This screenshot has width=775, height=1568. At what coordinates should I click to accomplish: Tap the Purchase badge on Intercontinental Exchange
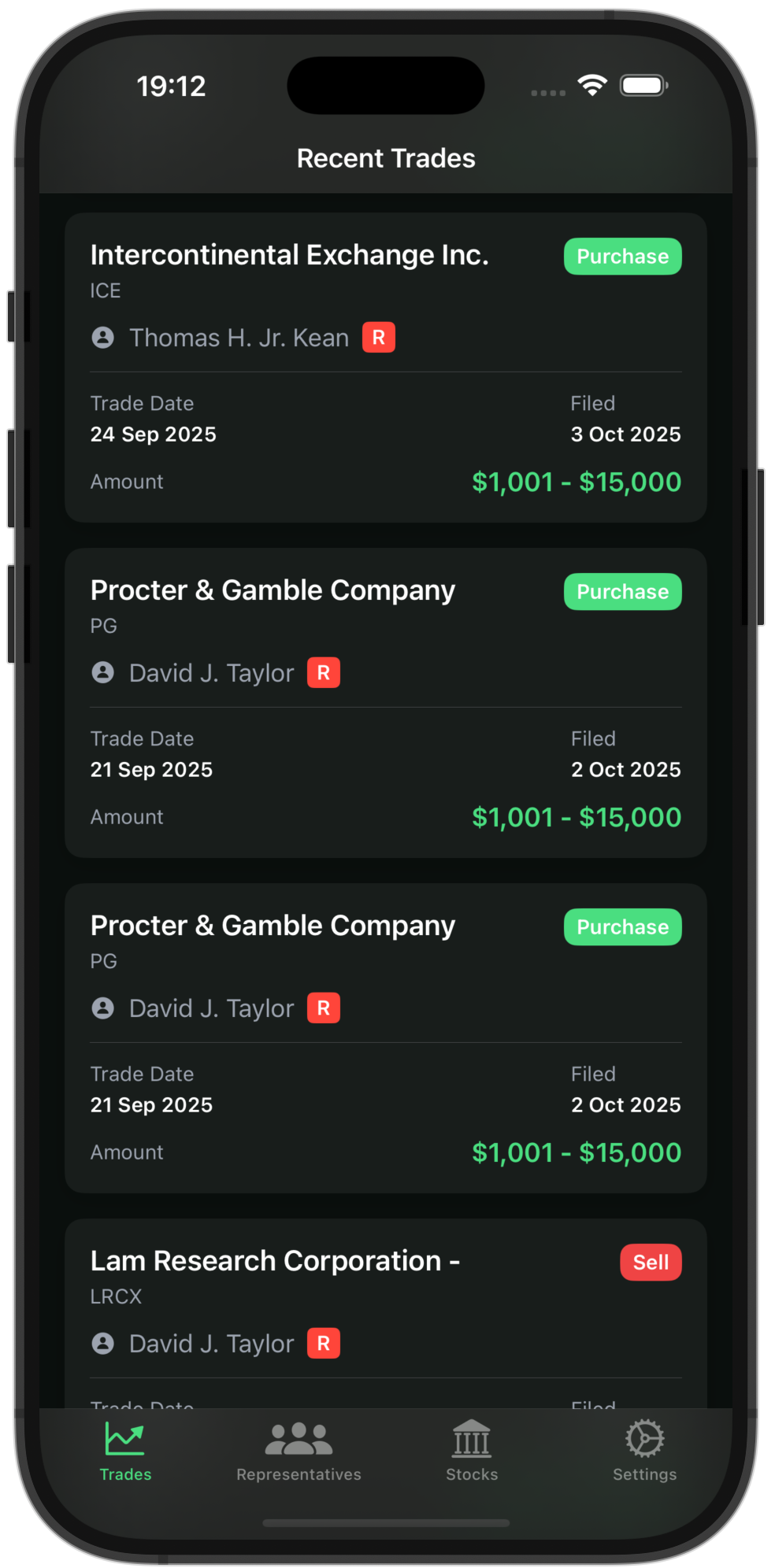pyautogui.click(x=622, y=257)
